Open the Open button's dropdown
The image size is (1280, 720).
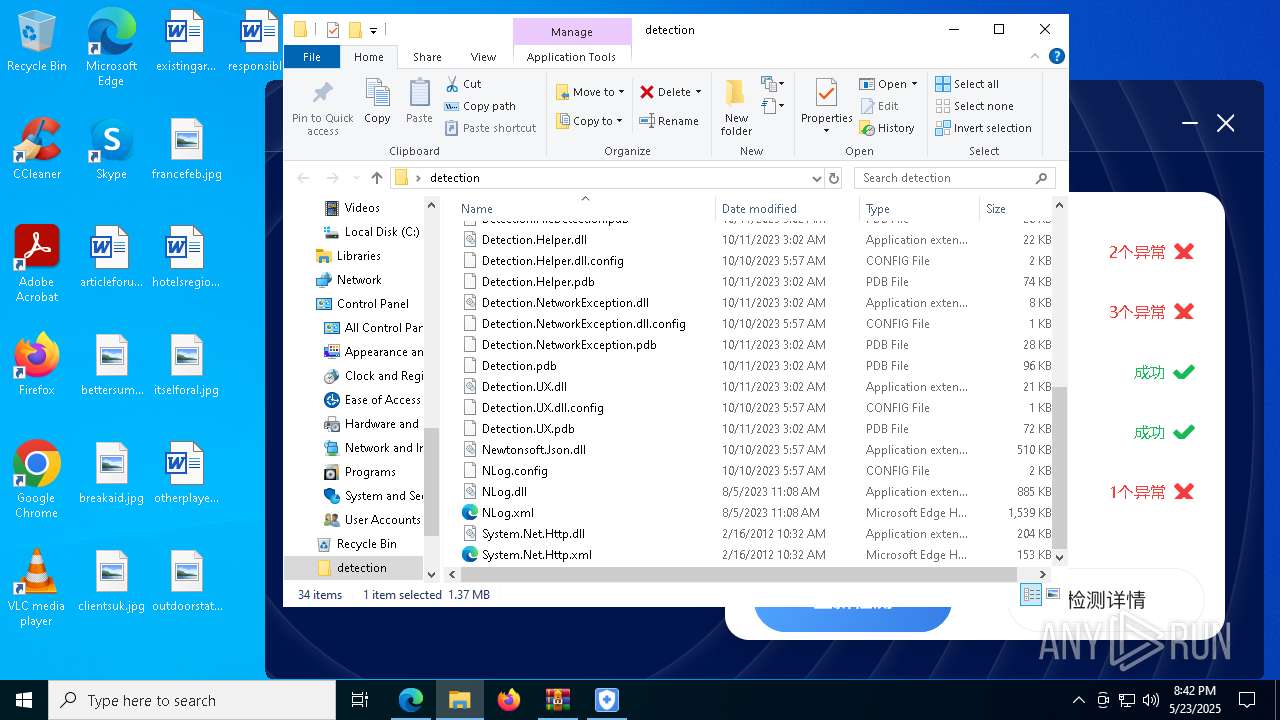914,84
